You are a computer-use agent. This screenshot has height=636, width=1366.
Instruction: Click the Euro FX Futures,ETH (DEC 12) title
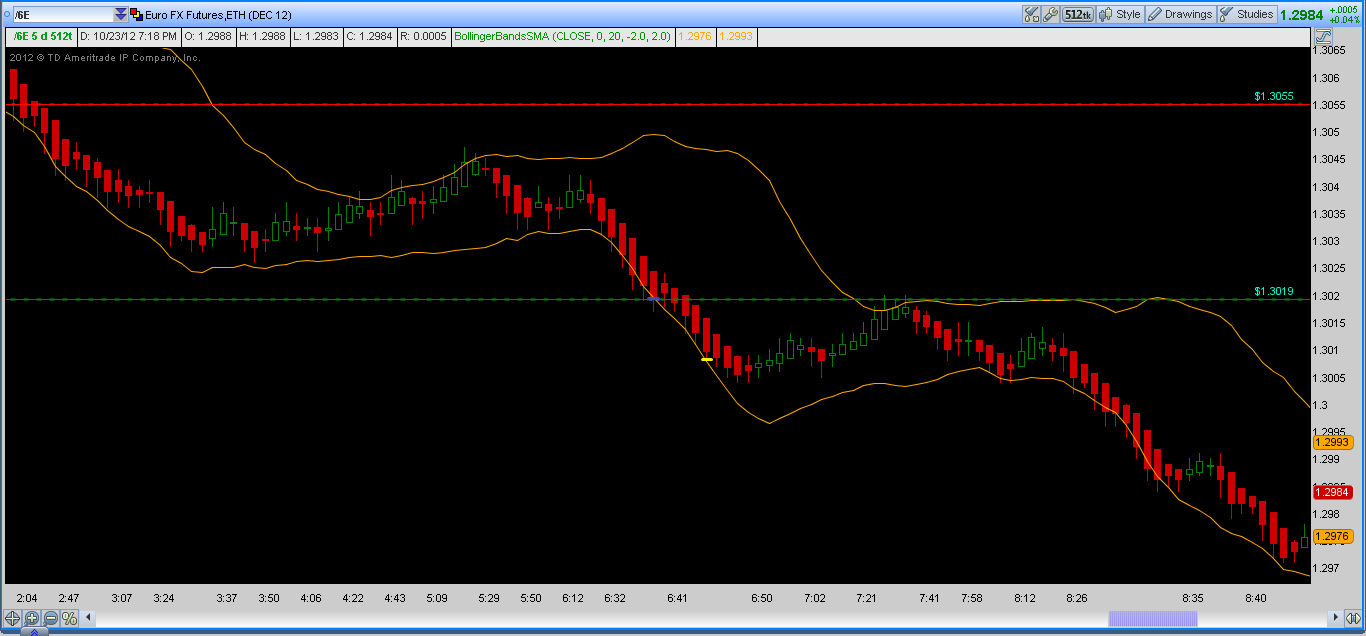219,14
